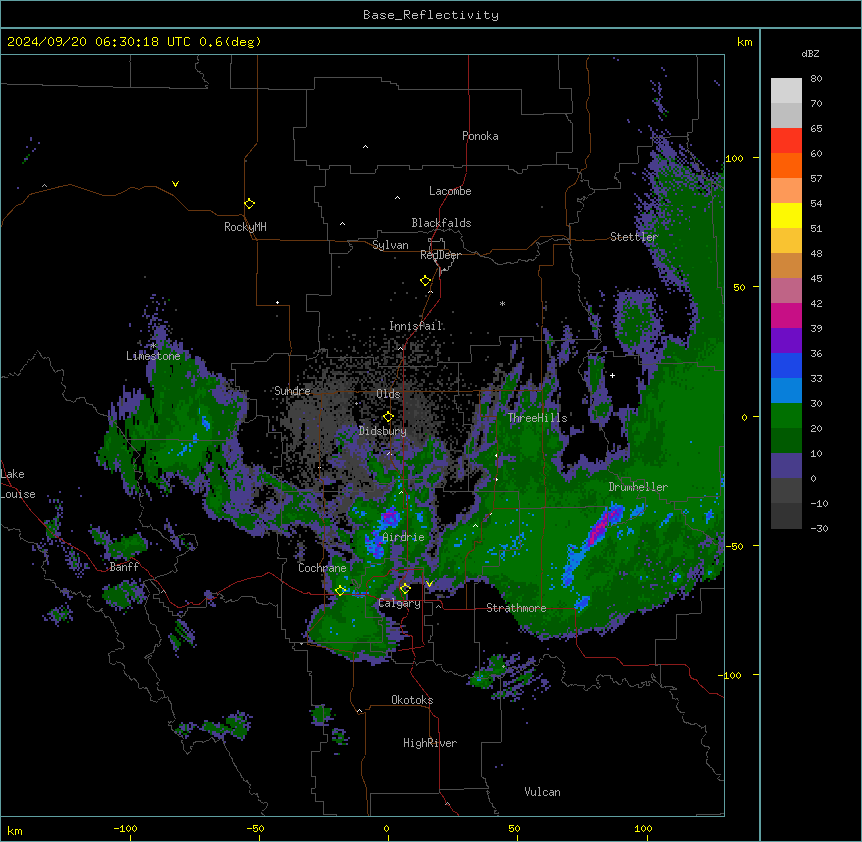The image size is (862, 842).
Task: Select the white 70-80 dBZ legend band
Action: pos(786,91)
